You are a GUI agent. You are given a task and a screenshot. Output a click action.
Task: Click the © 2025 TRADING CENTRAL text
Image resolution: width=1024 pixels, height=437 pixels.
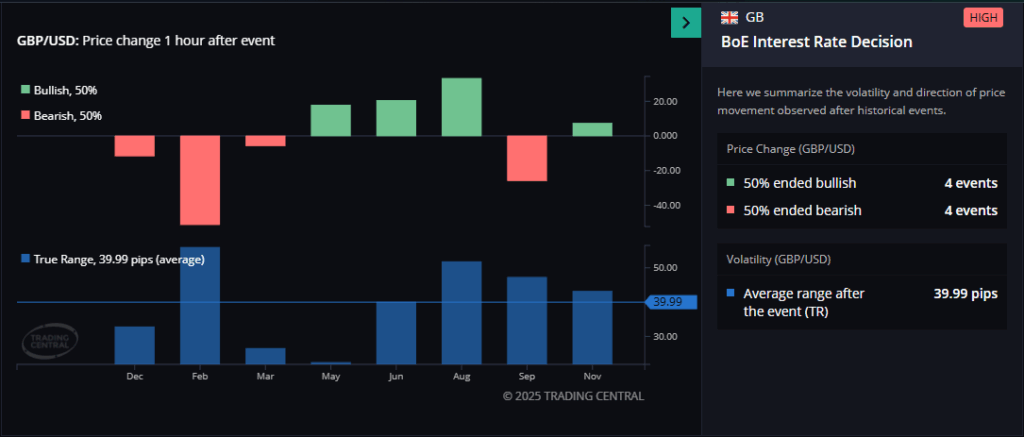click(573, 396)
